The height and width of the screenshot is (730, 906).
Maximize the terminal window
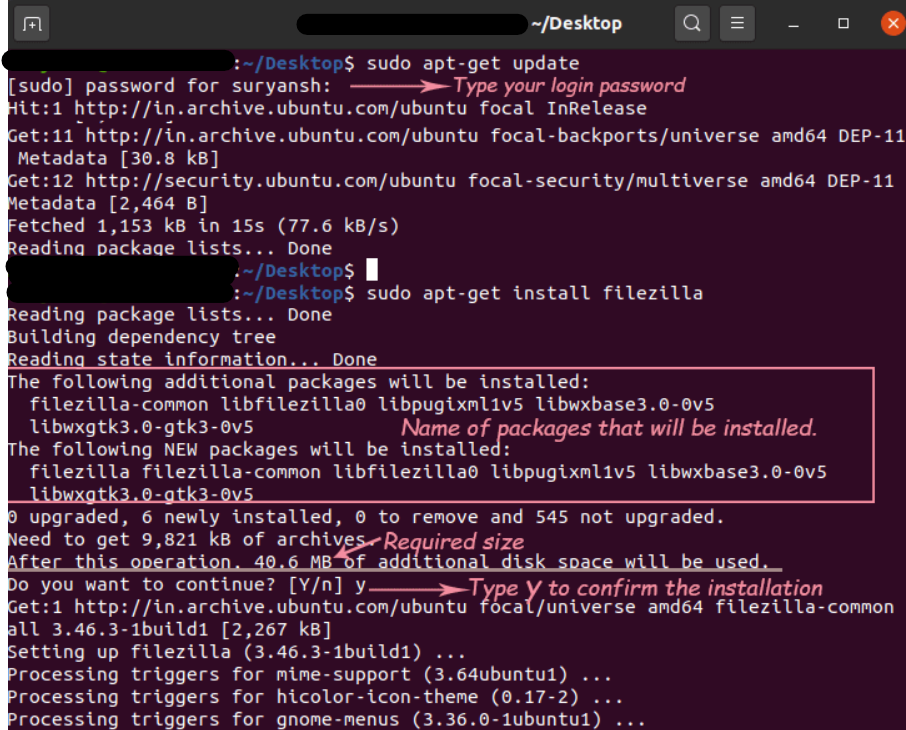pos(844,24)
